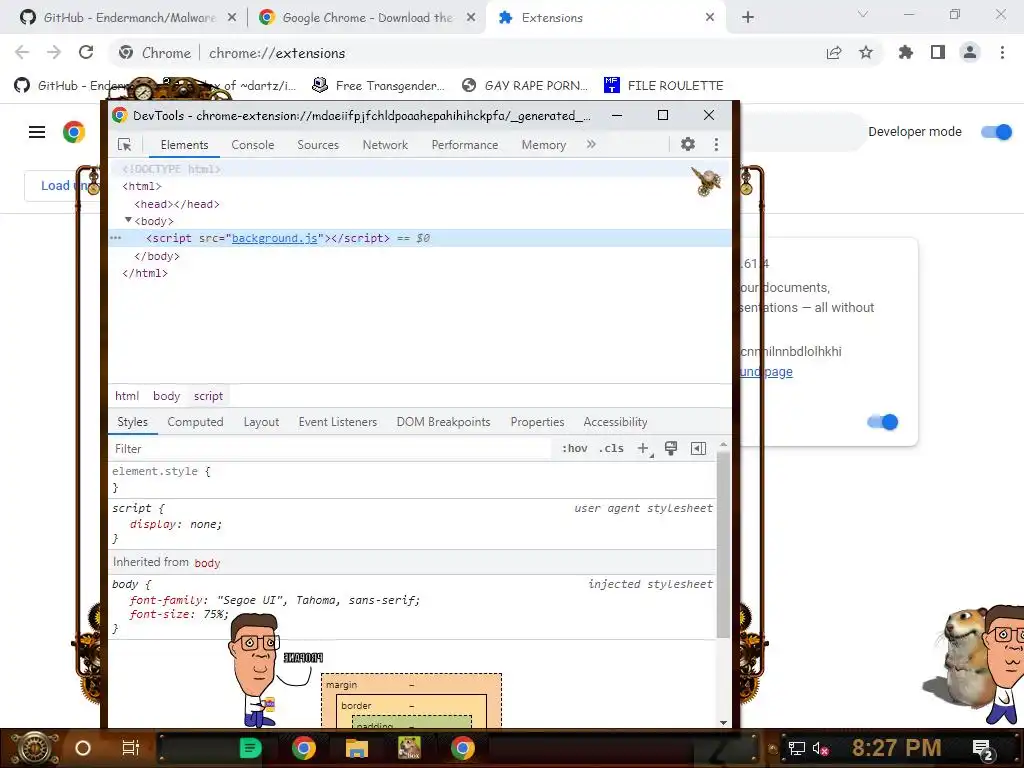Open the FILE ROULETTE bookmark
This screenshot has height=768, width=1024.
664,86
